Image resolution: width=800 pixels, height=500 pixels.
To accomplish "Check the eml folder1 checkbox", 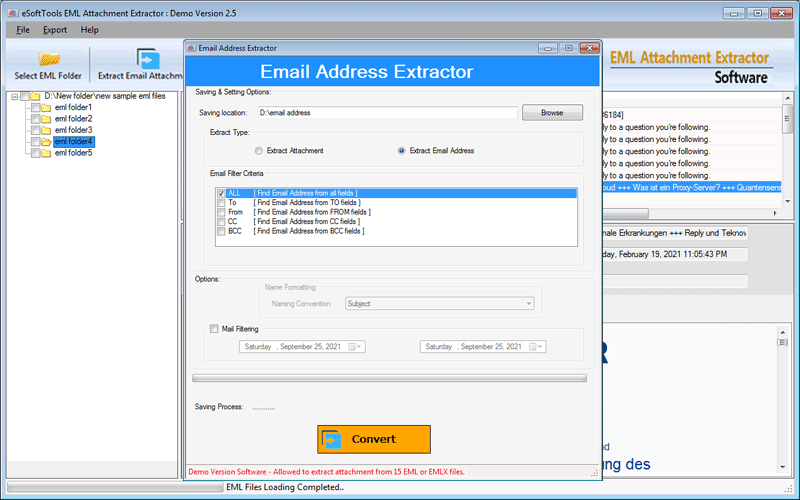I will [35, 108].
